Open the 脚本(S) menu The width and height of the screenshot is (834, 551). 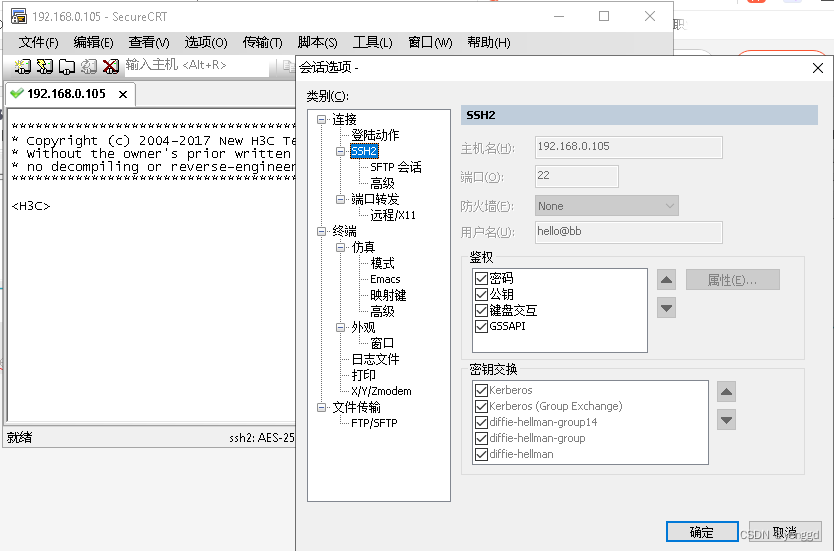(318, 43)
